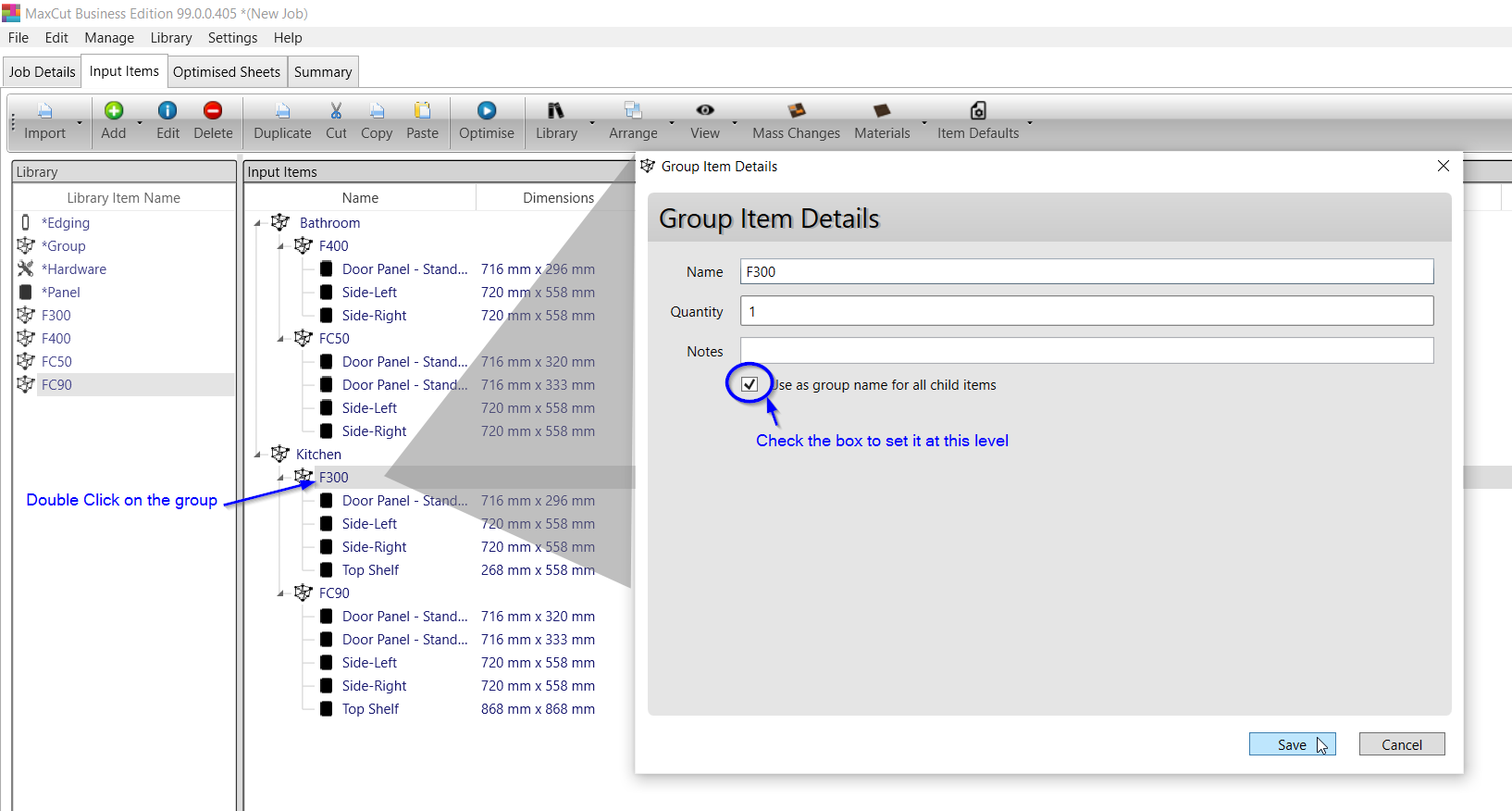Collapse the FC90 group under Kitchen
Image resolution: width=1512 pixels, height=811 pixels.
(x=281, y=593)
